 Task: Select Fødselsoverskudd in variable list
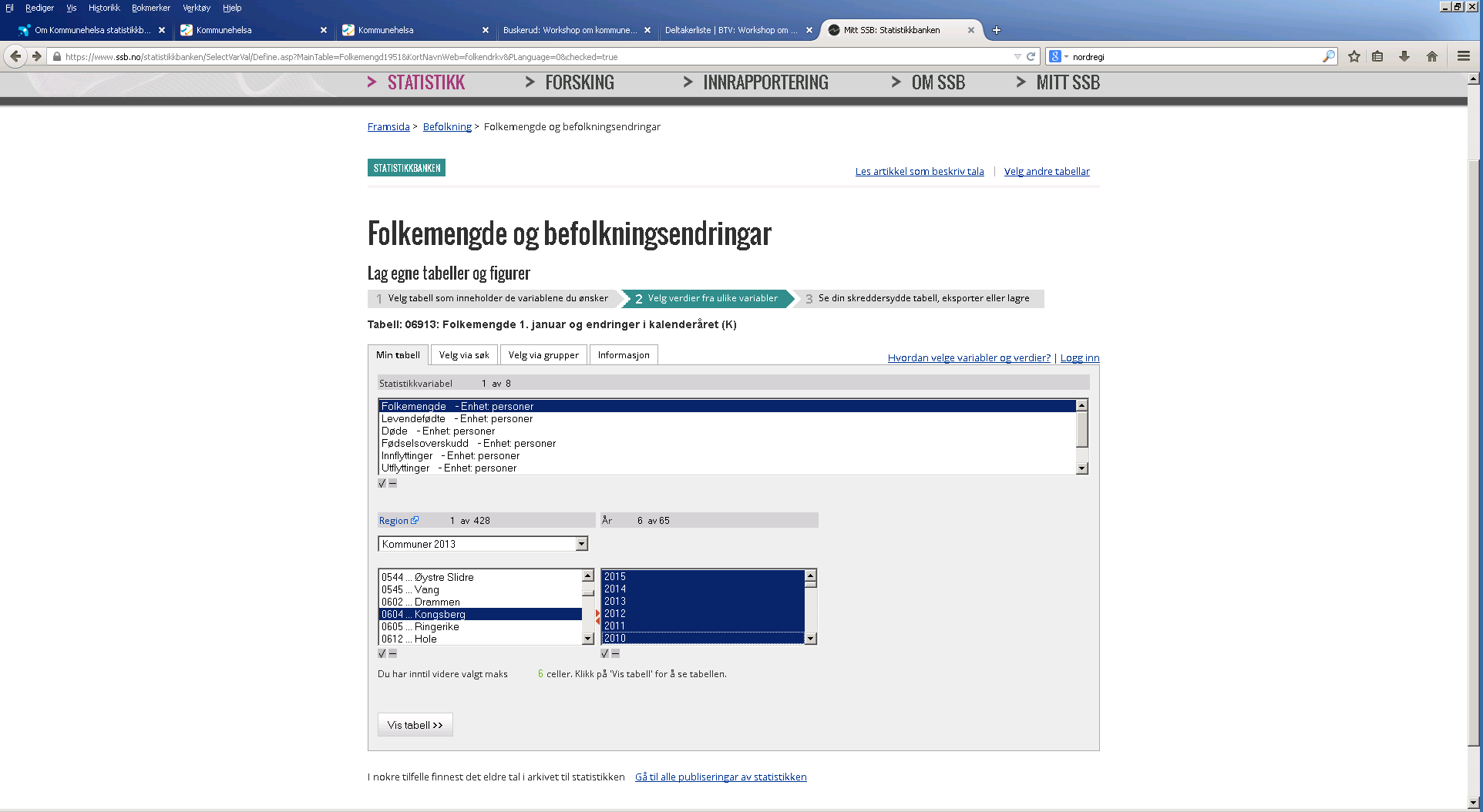727,443
